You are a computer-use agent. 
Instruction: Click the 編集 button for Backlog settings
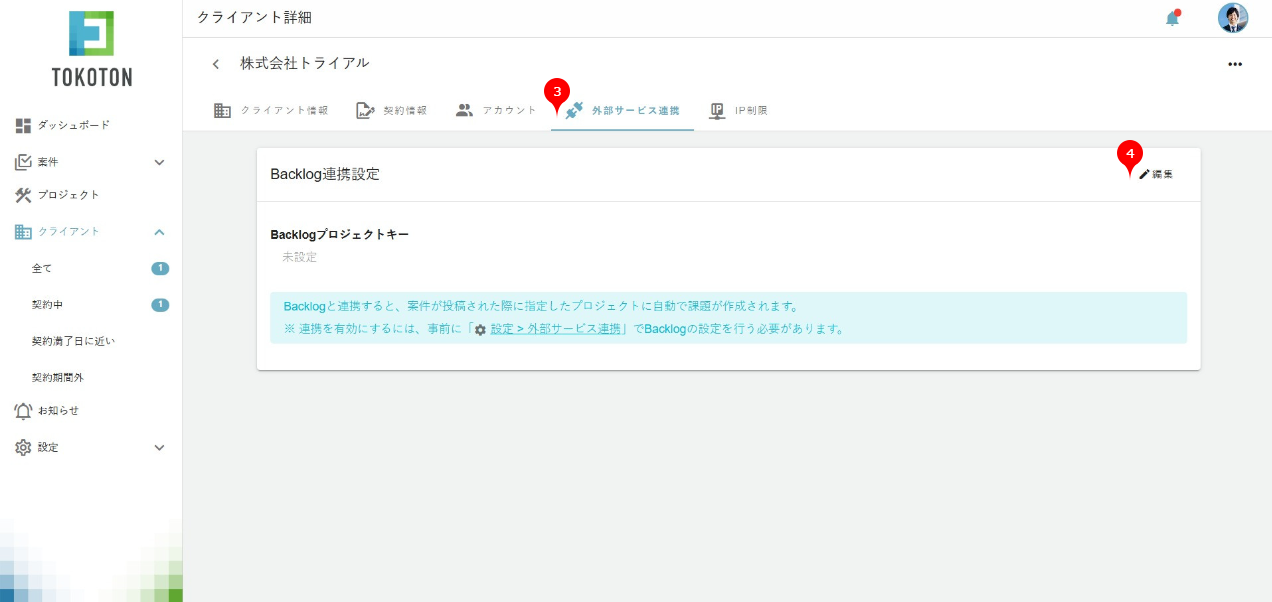pyautogui.click(x=1156, y=174)
